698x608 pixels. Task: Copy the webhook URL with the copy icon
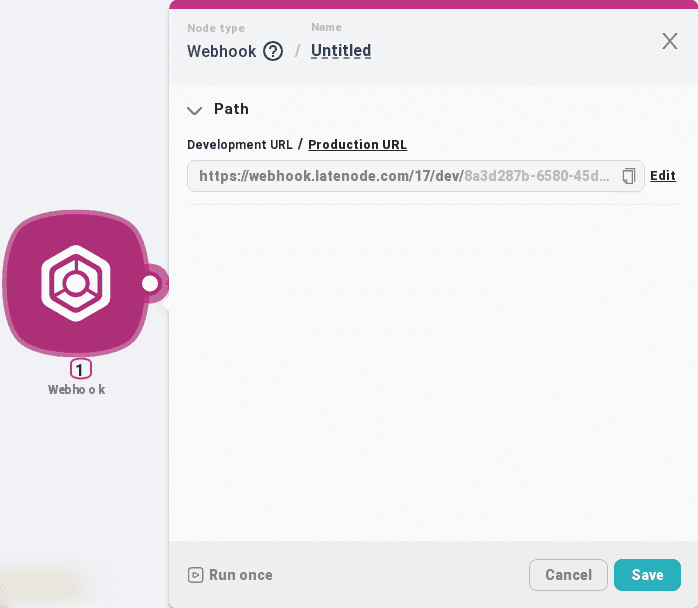tap(628, 176)
